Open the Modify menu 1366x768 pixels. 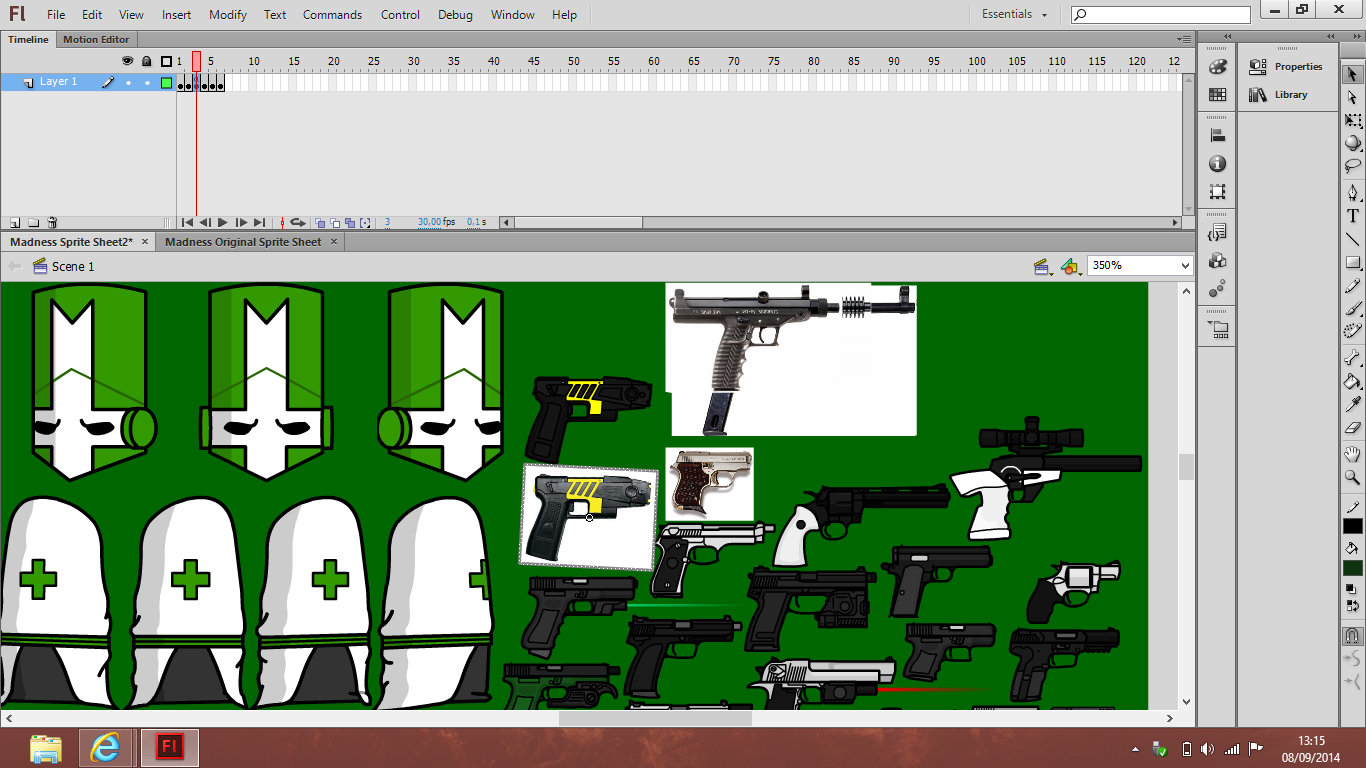pos(228,15)
